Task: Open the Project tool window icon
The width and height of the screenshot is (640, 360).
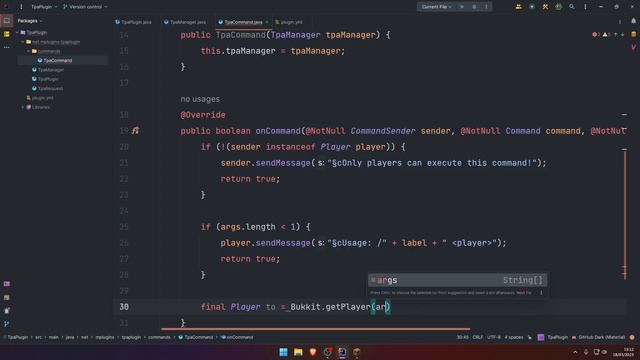Action: click(7, 21)
